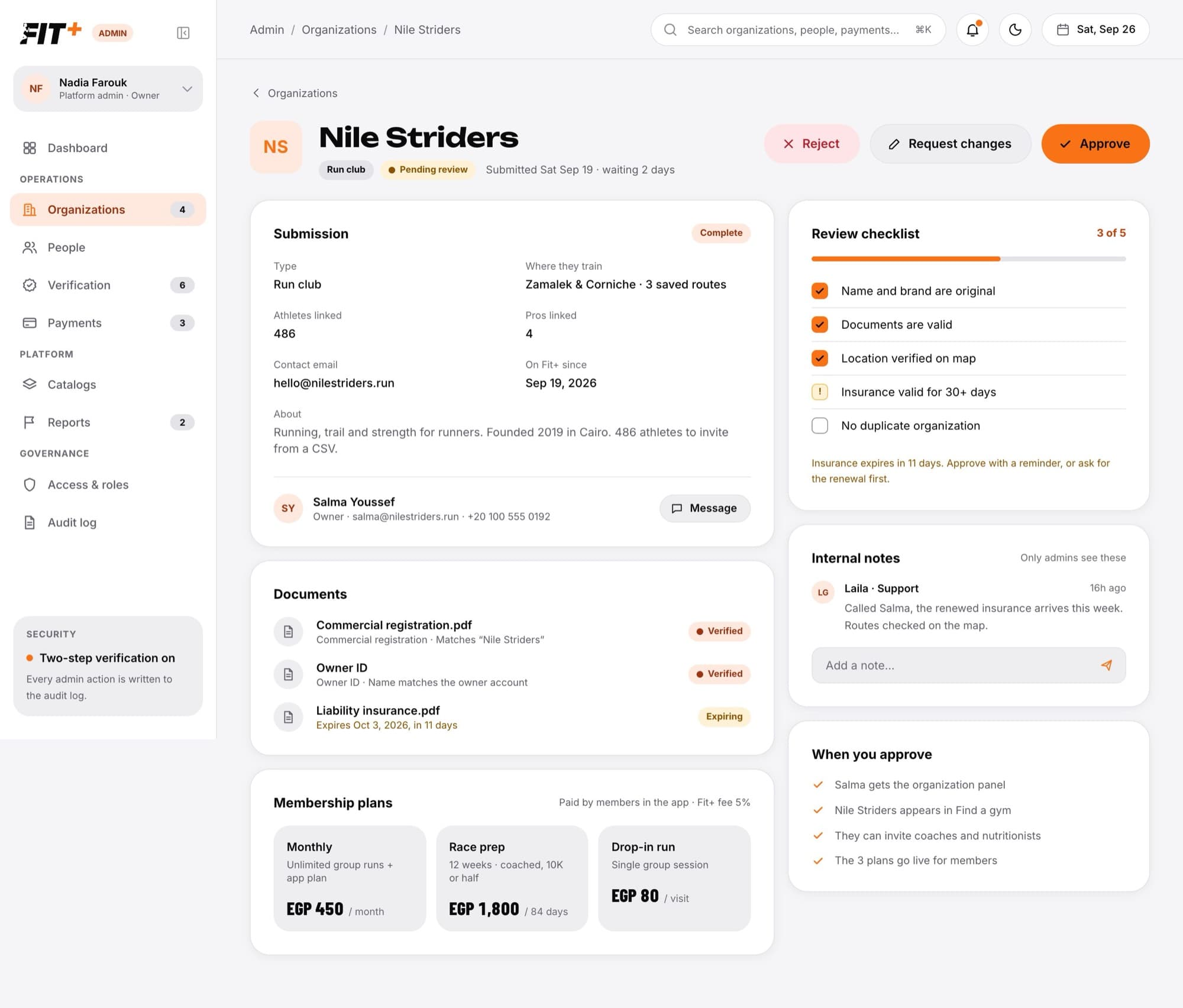Click the back chevron before Organizations

point(256,93)
